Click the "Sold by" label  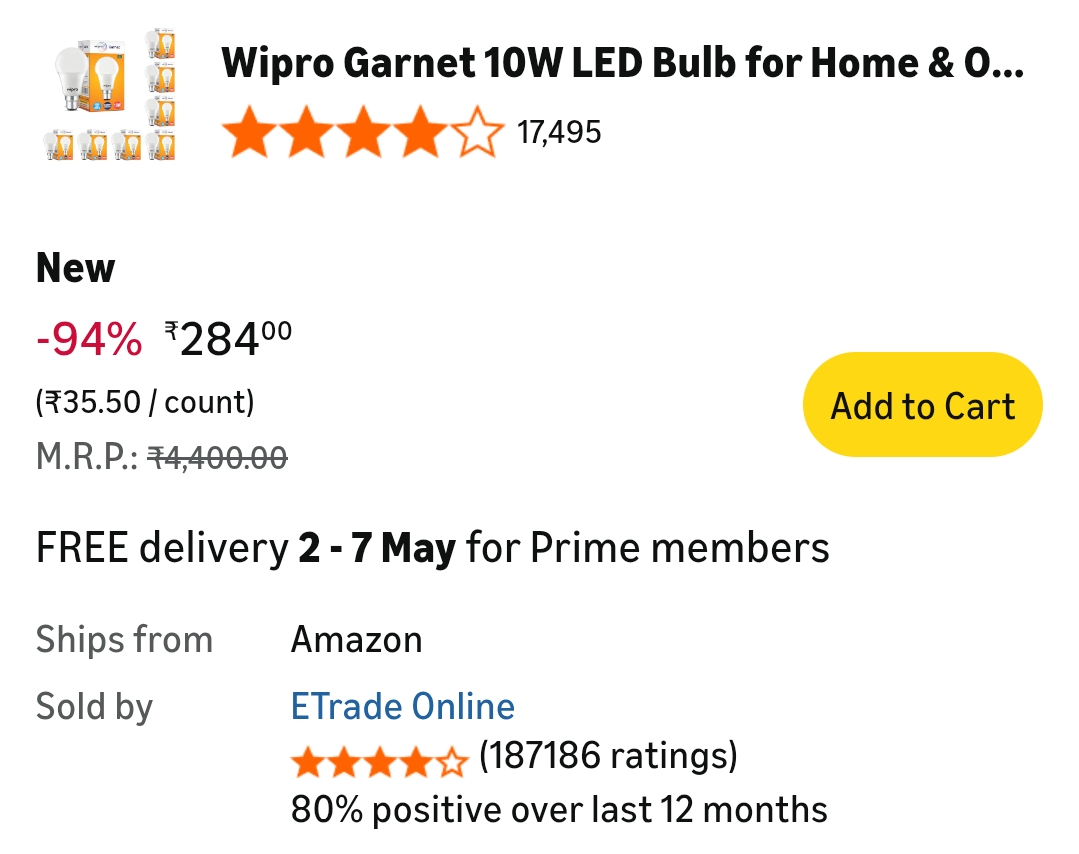pos(94,706)
